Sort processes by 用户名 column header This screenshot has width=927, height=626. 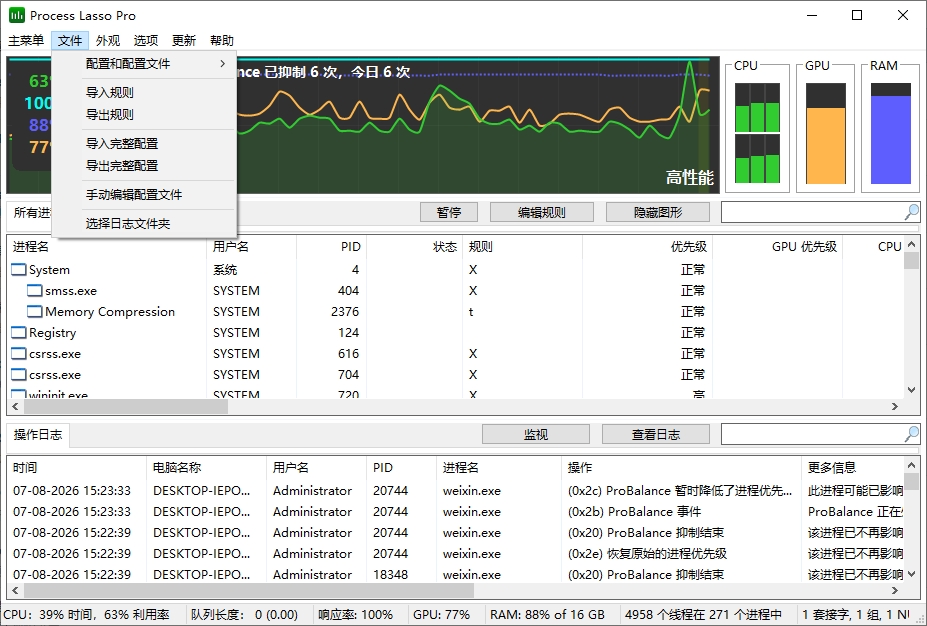click(x=251, y=246)
